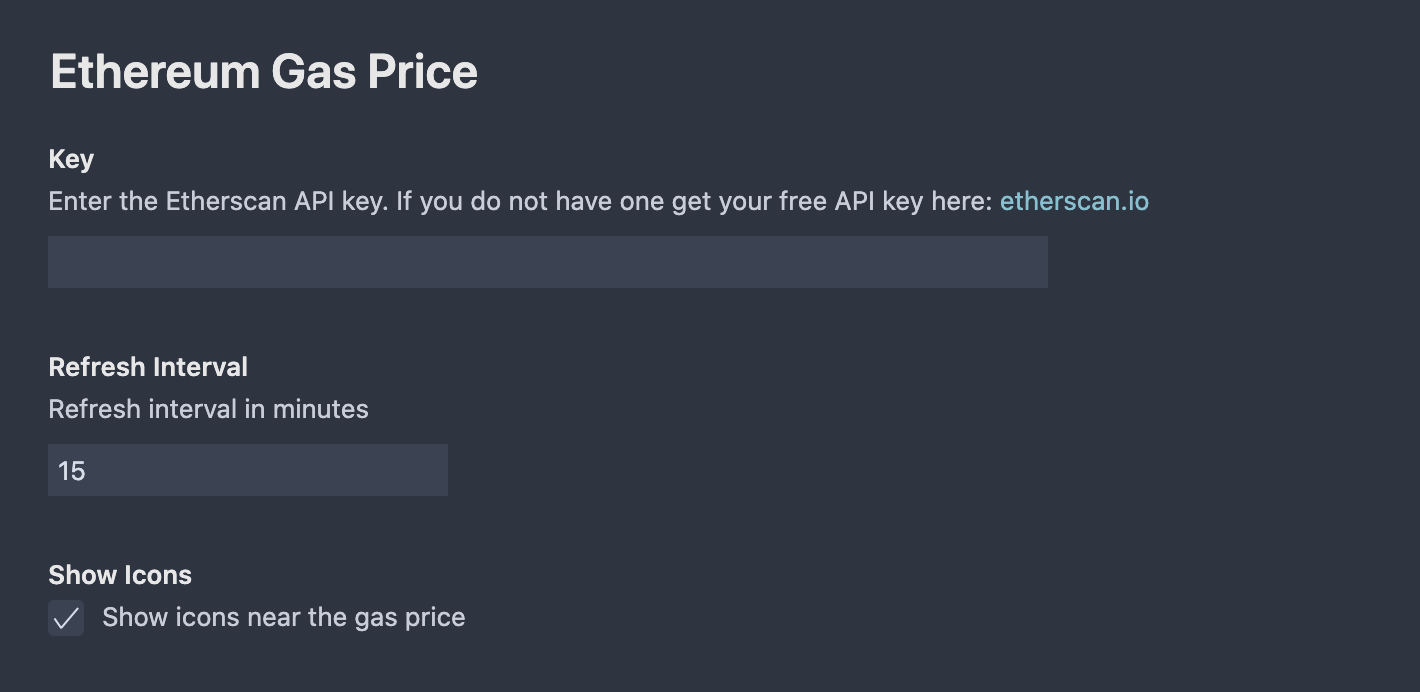Focus the empty Etherscan API key field
Viewport: 1420px width, 692px height.
[x=547, y=262]
